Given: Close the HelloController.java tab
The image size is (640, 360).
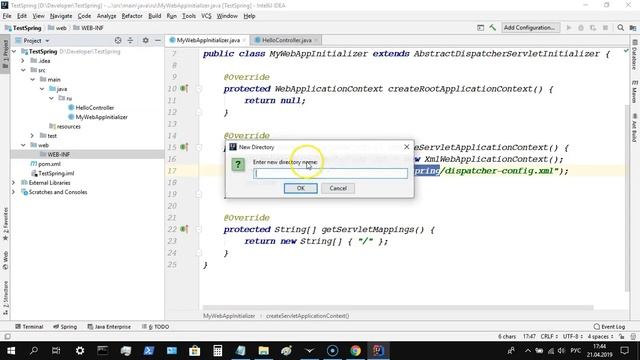Looking at the screenshot, I should tap(316, 40).
